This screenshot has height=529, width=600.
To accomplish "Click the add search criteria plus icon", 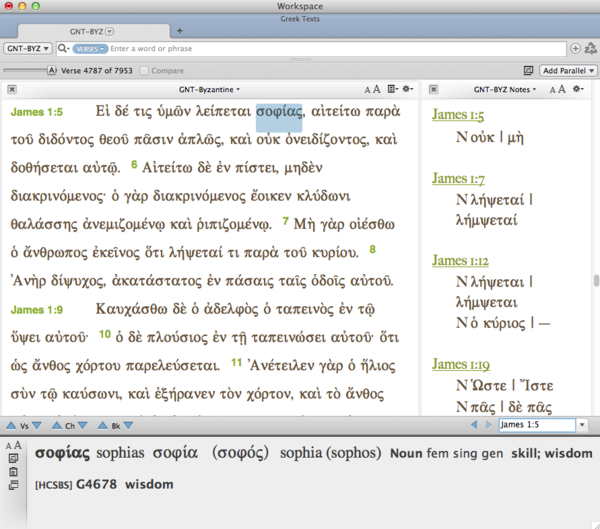I will click(x=575, y=48).
